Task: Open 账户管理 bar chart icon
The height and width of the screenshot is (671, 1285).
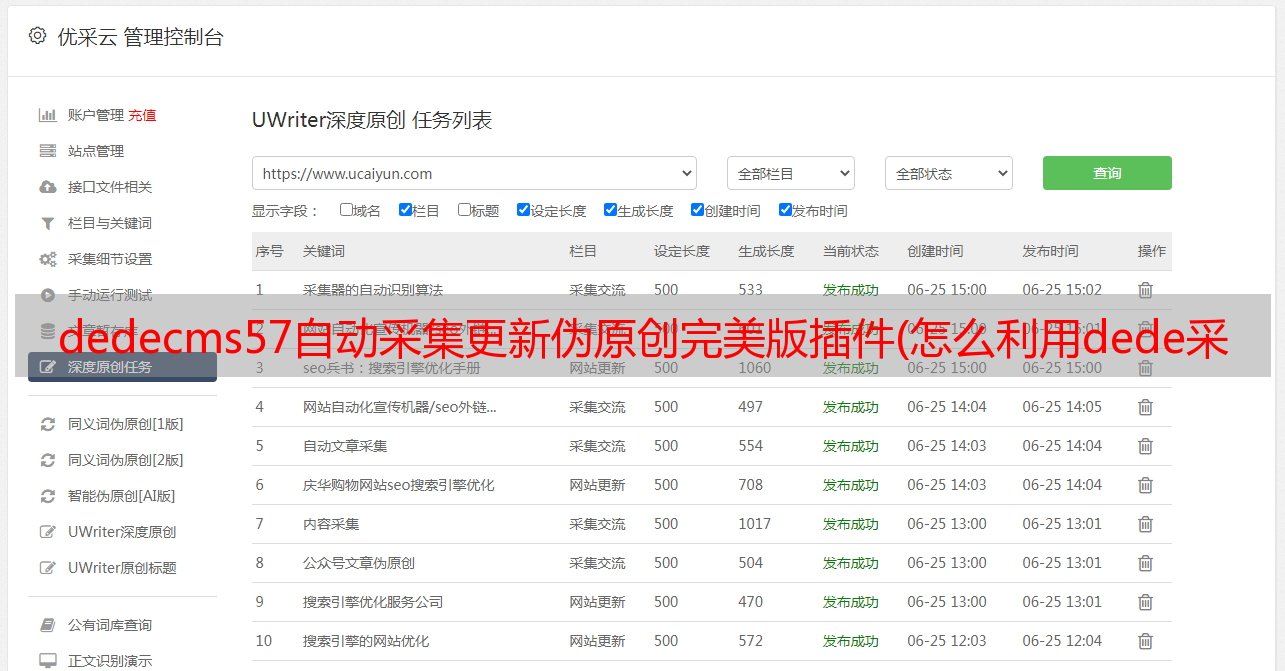Action: [47, 115]
